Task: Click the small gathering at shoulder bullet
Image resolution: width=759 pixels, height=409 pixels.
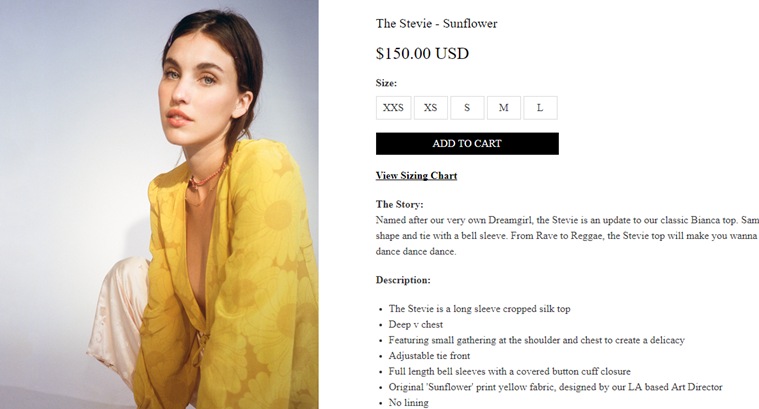Action: click(536, 340)
